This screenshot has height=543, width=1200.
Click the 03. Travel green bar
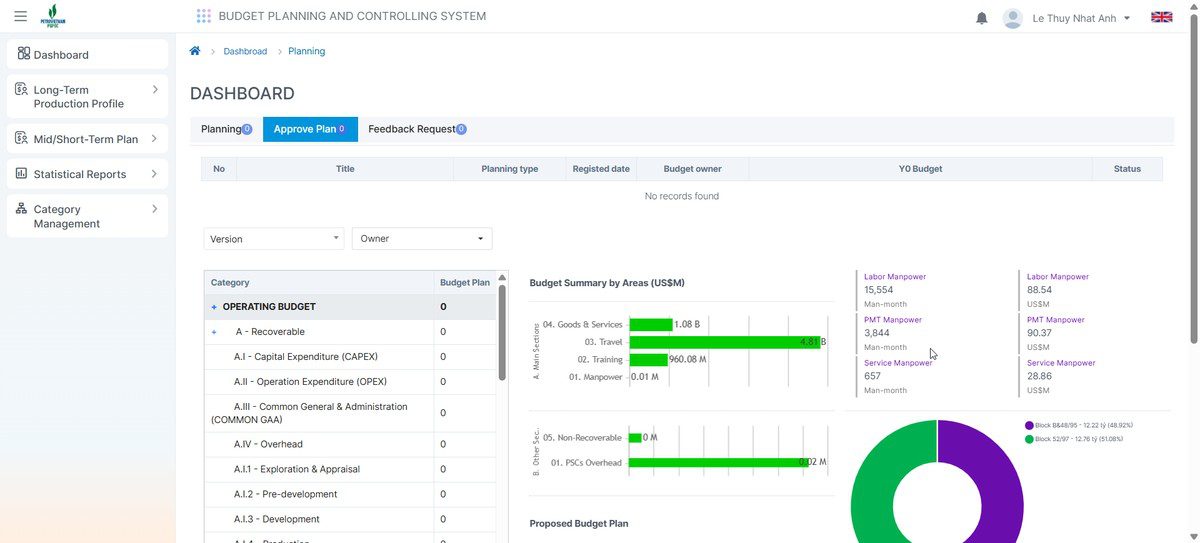(x=724, y=342)
